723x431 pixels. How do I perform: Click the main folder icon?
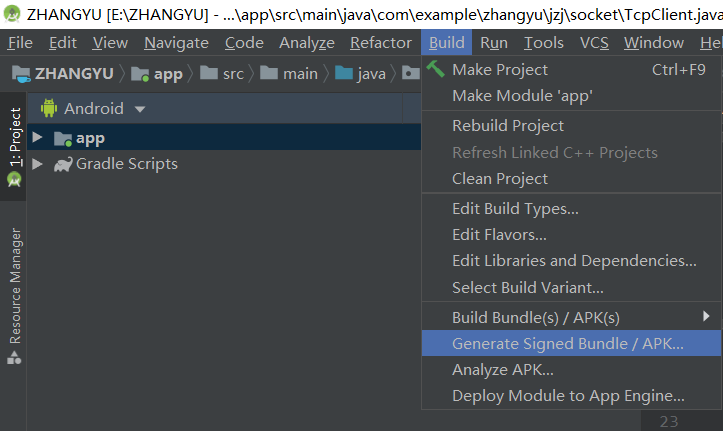point(269,73)
